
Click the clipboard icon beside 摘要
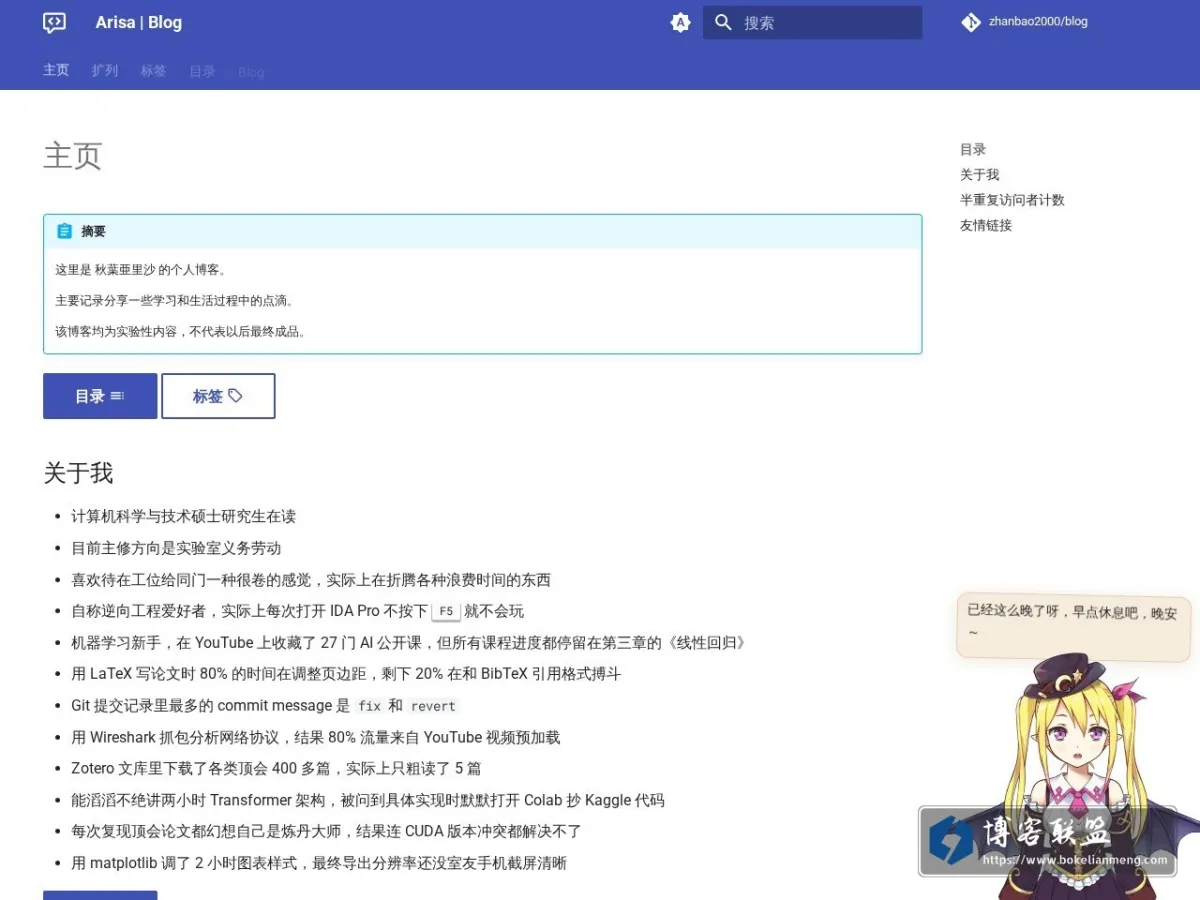(x=64, y=231)
